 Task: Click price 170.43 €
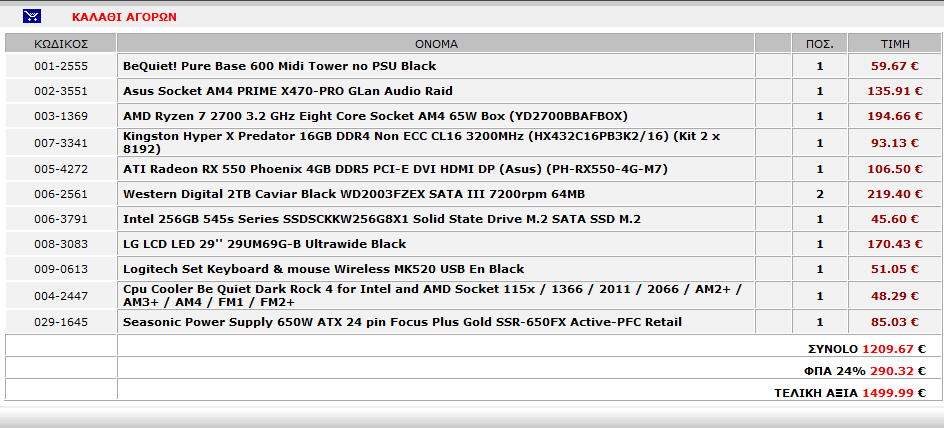tap(895, 244)
